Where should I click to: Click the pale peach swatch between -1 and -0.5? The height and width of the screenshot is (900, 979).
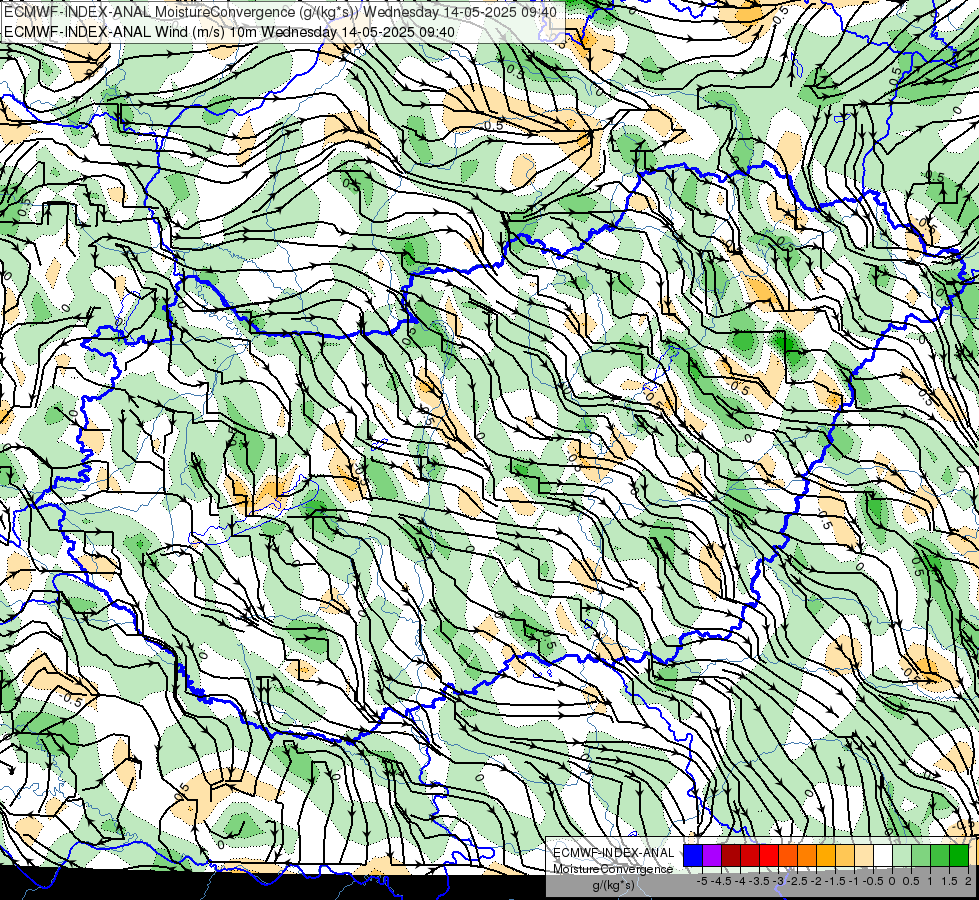tap(864, 855)
